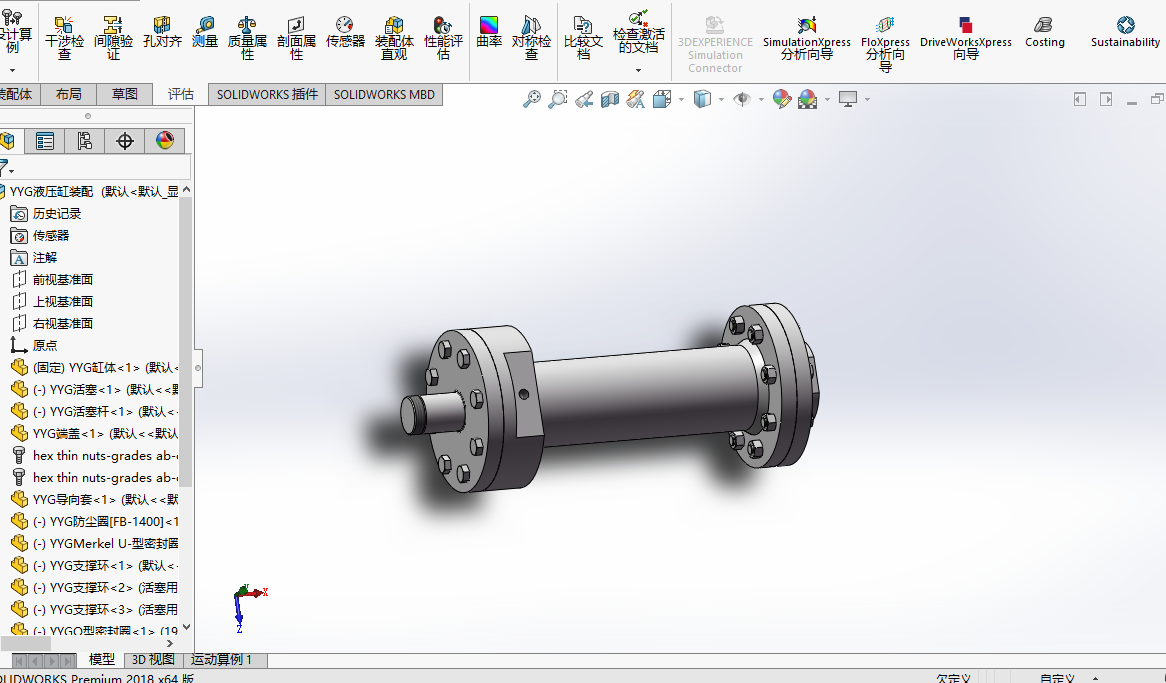Activate the 剖面视图 section view icon

608,99
